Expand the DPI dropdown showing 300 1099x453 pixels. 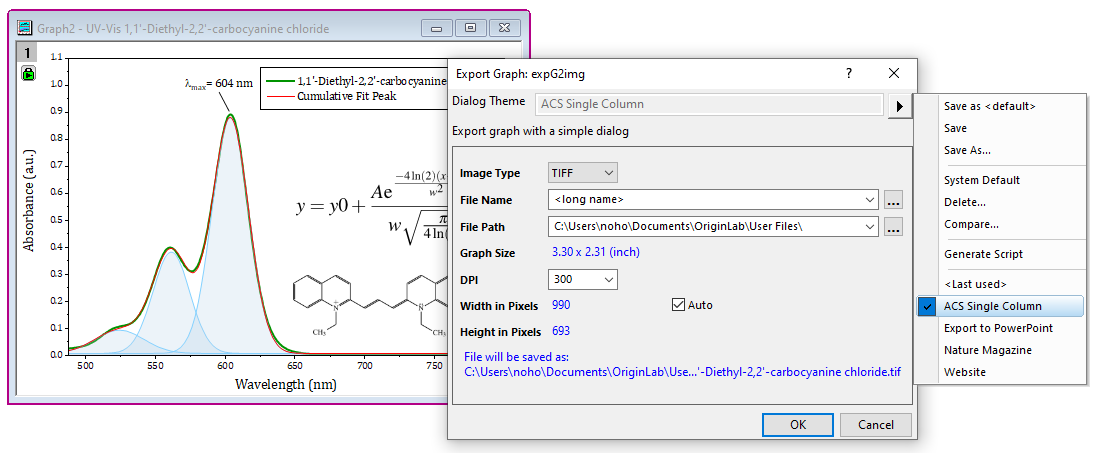click(x=583, y=280)
